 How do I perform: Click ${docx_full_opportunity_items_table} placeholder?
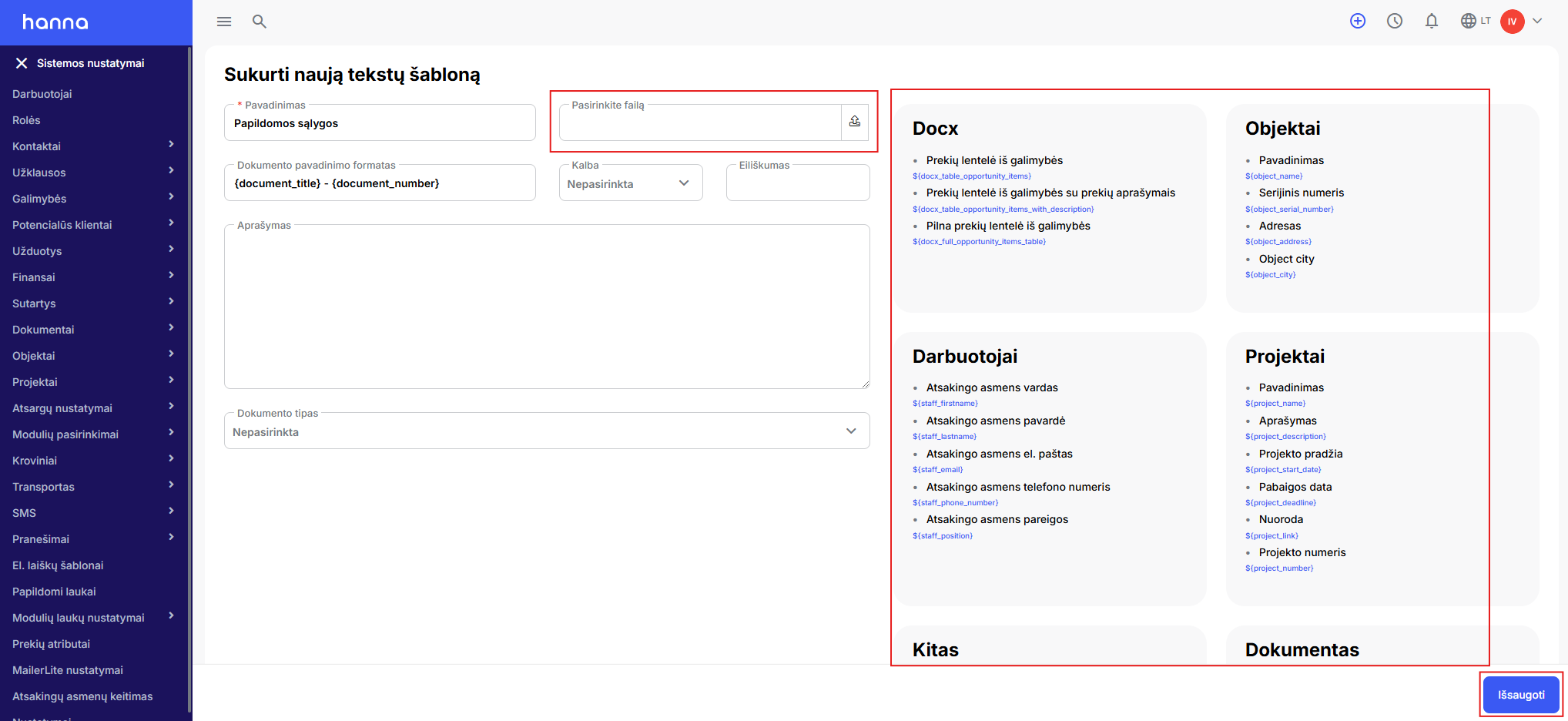[x=979, y=242]
